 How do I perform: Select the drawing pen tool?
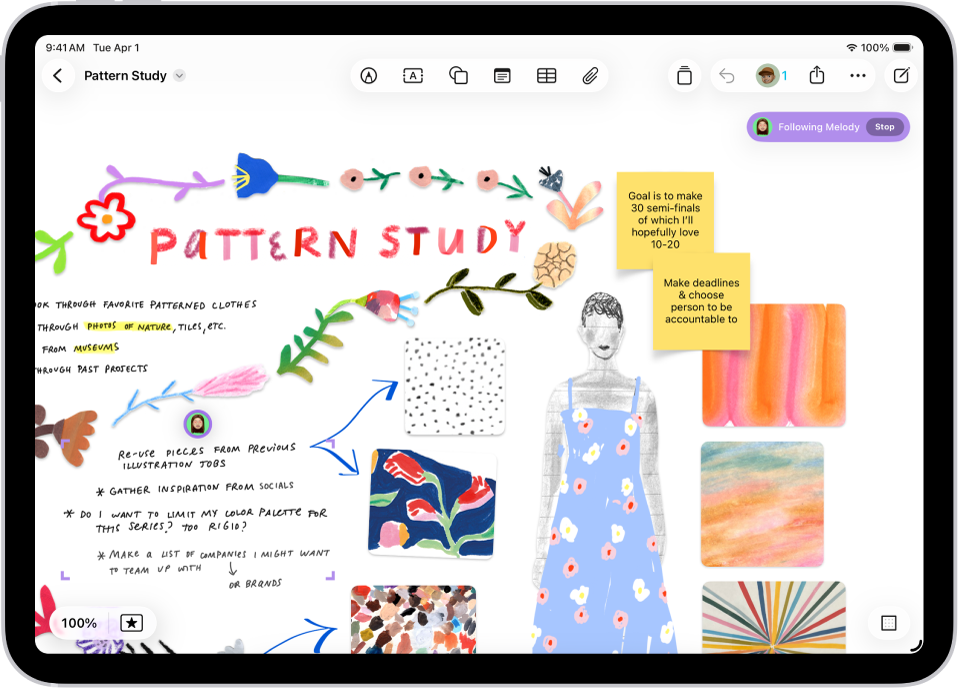[369, 76]
